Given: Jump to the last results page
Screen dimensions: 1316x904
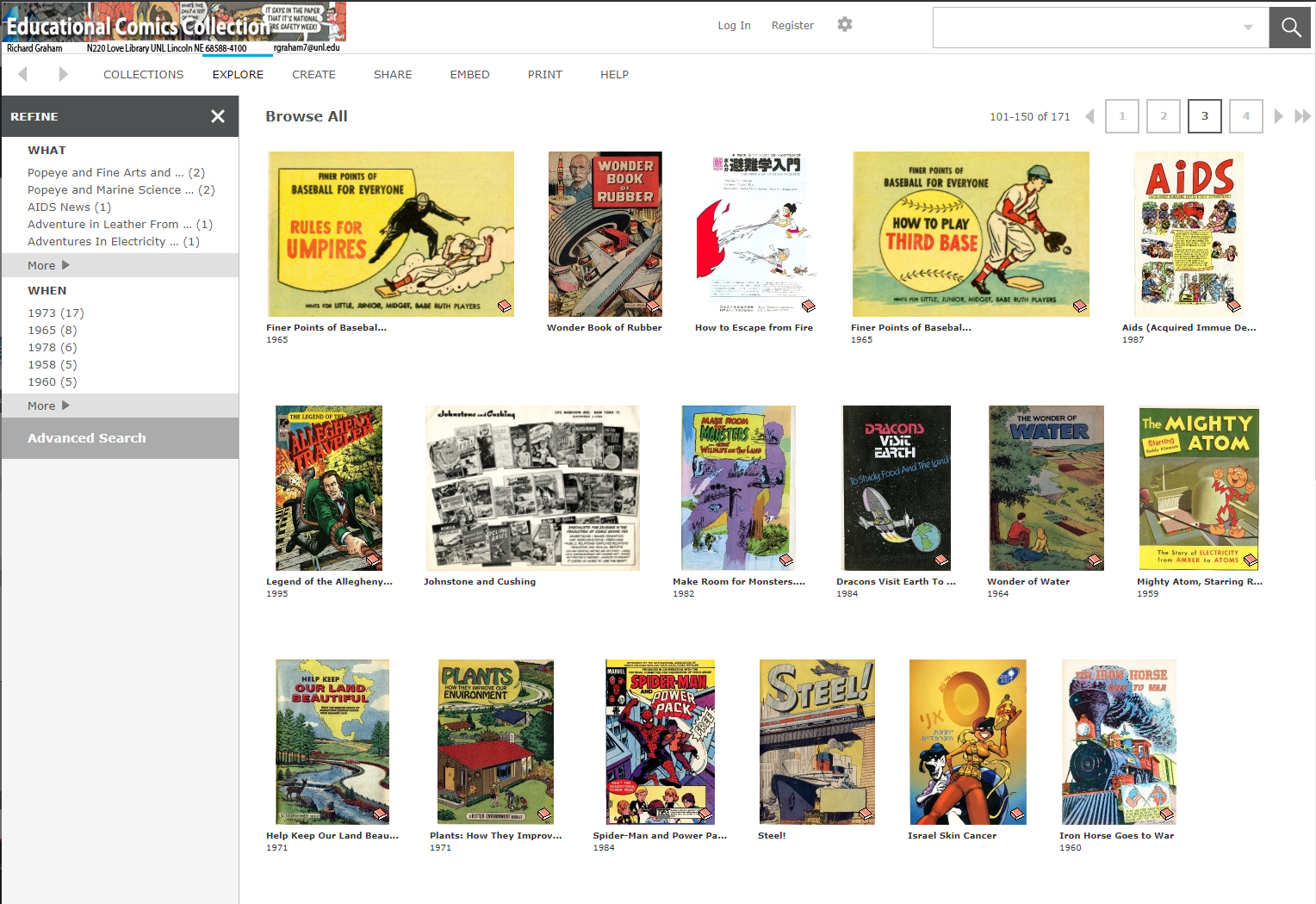Looking at the screenshot, I should pyautogui.click(x=1302, y=116).
